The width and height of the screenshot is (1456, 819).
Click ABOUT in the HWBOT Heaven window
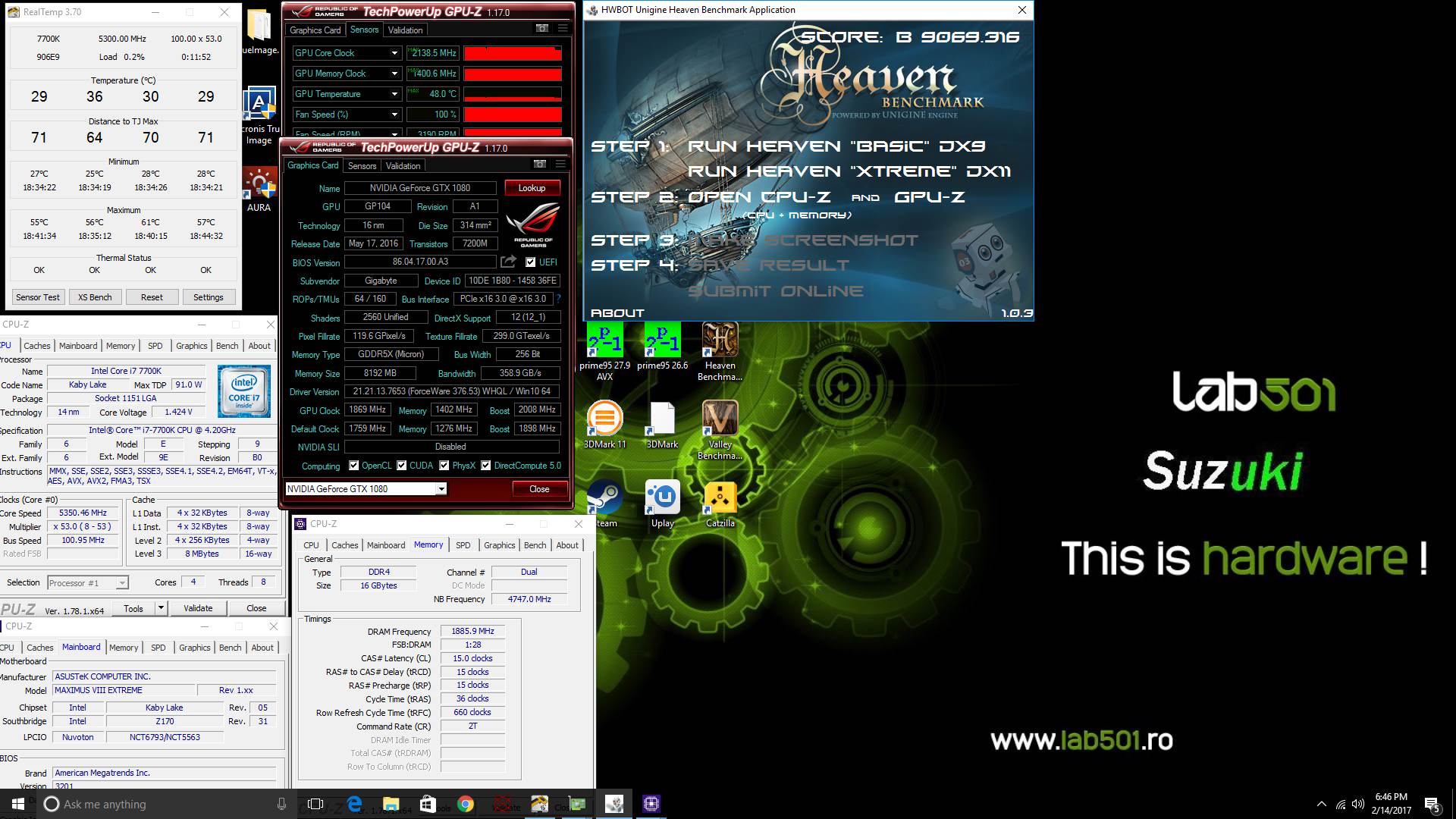pyautogui.click(x=617, y=313)
